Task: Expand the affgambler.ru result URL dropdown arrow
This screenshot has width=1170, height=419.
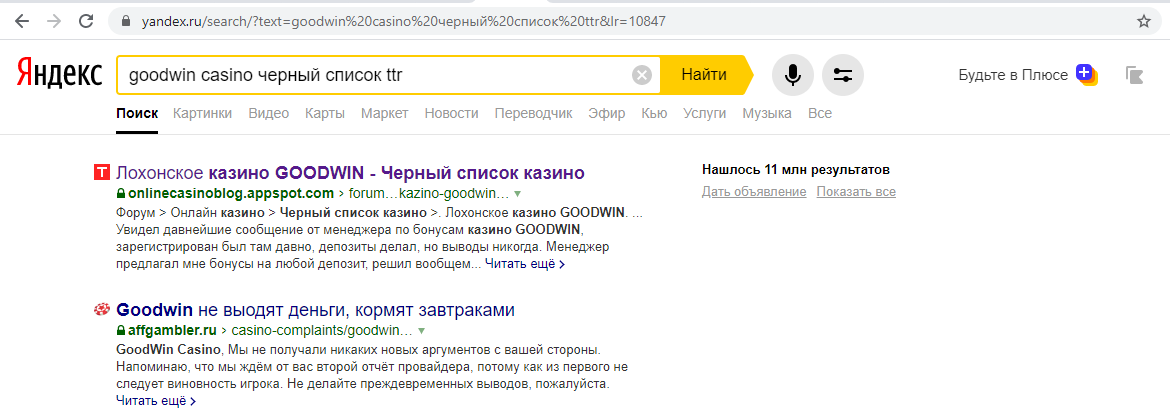Action: 422,330
